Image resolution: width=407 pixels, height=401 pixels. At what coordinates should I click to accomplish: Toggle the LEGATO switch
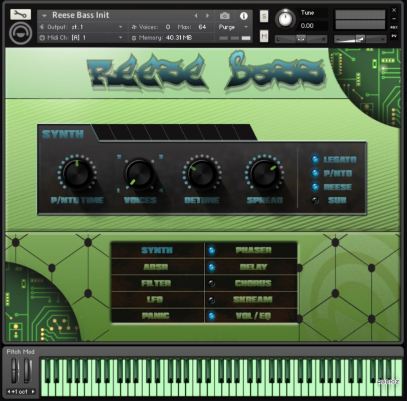pyautogui.click(x=315, y=159)
